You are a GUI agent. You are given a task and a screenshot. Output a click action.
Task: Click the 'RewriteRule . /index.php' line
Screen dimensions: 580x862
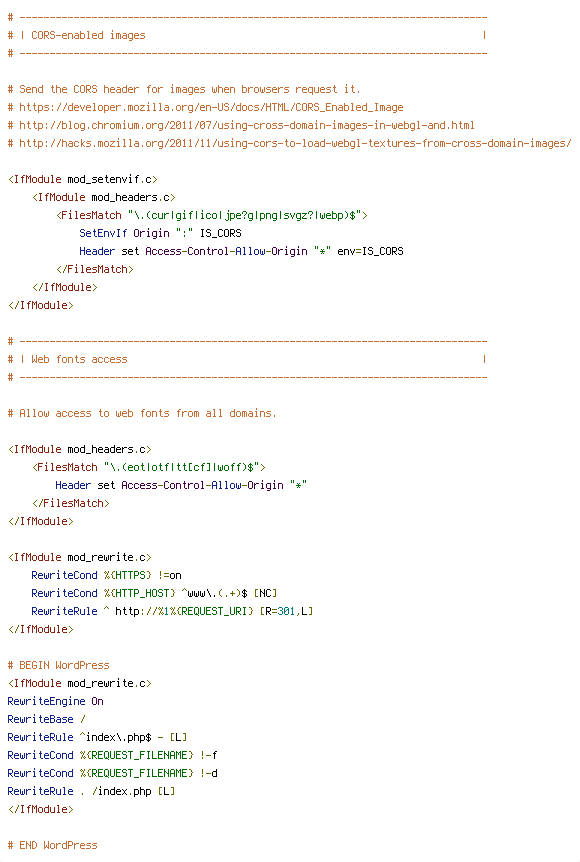coord(91,792)
